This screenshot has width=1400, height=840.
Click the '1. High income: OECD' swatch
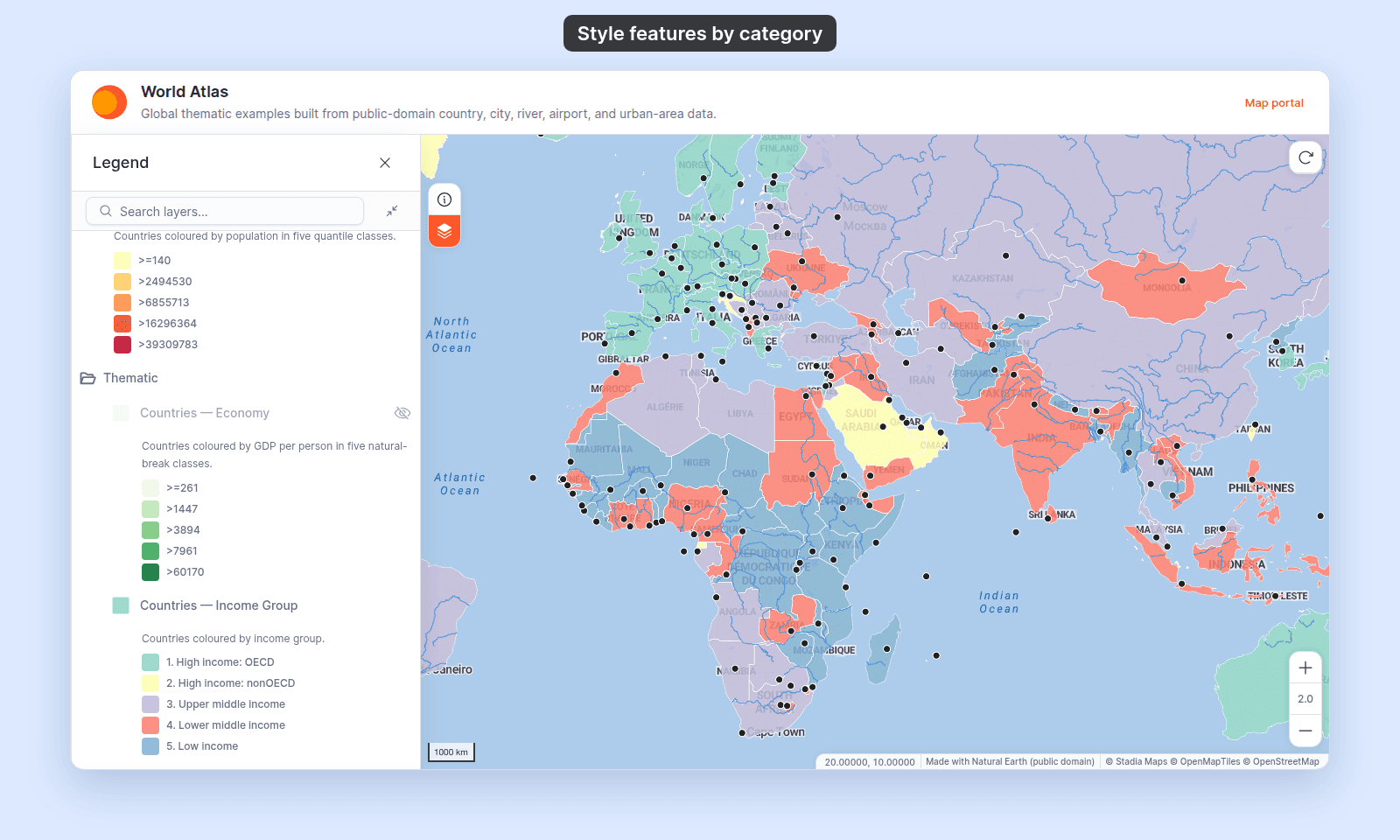click(150, 662)
